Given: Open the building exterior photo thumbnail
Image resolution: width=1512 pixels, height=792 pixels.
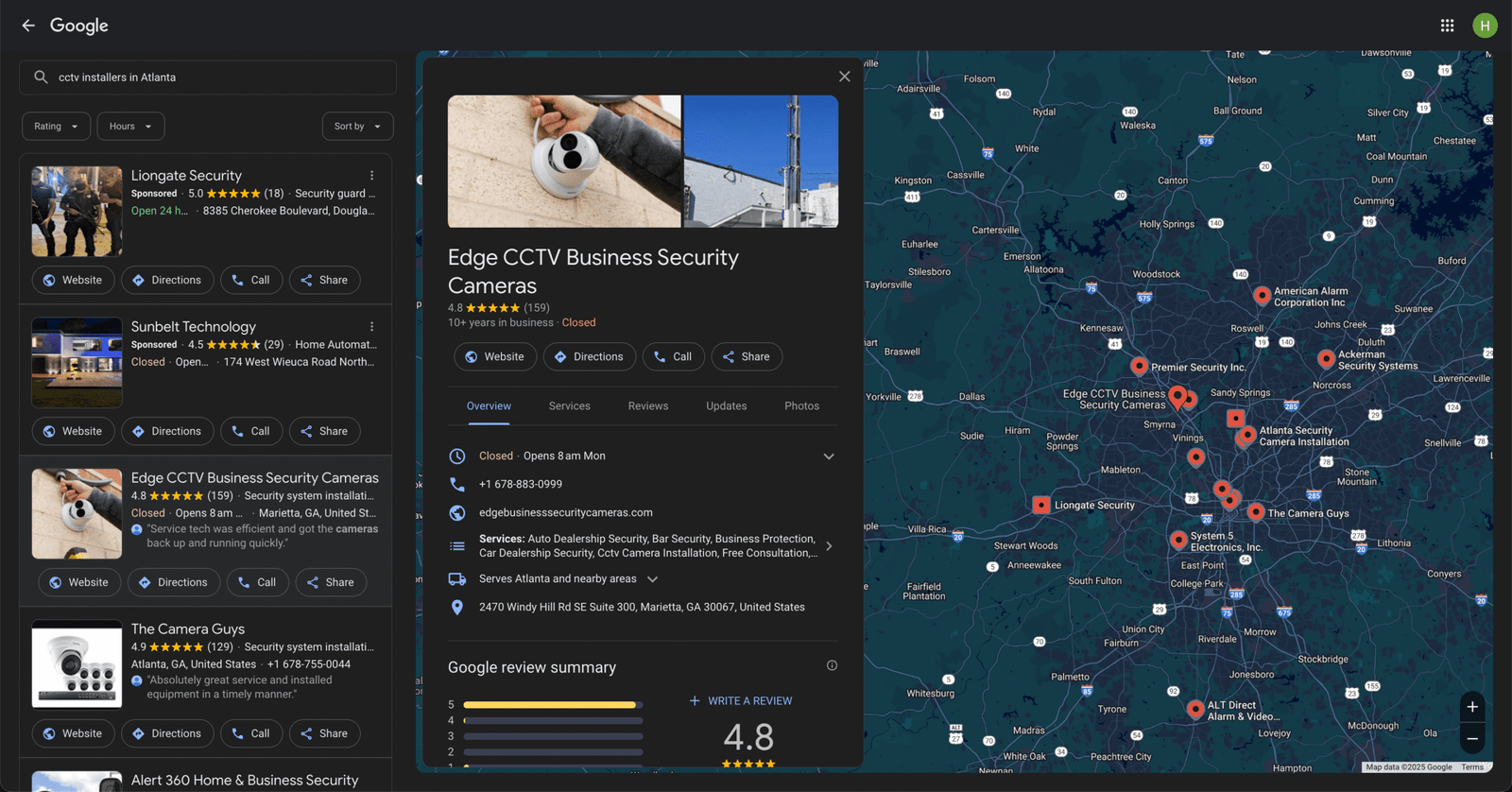Looking at the screenshot, I should coord(761,162).
